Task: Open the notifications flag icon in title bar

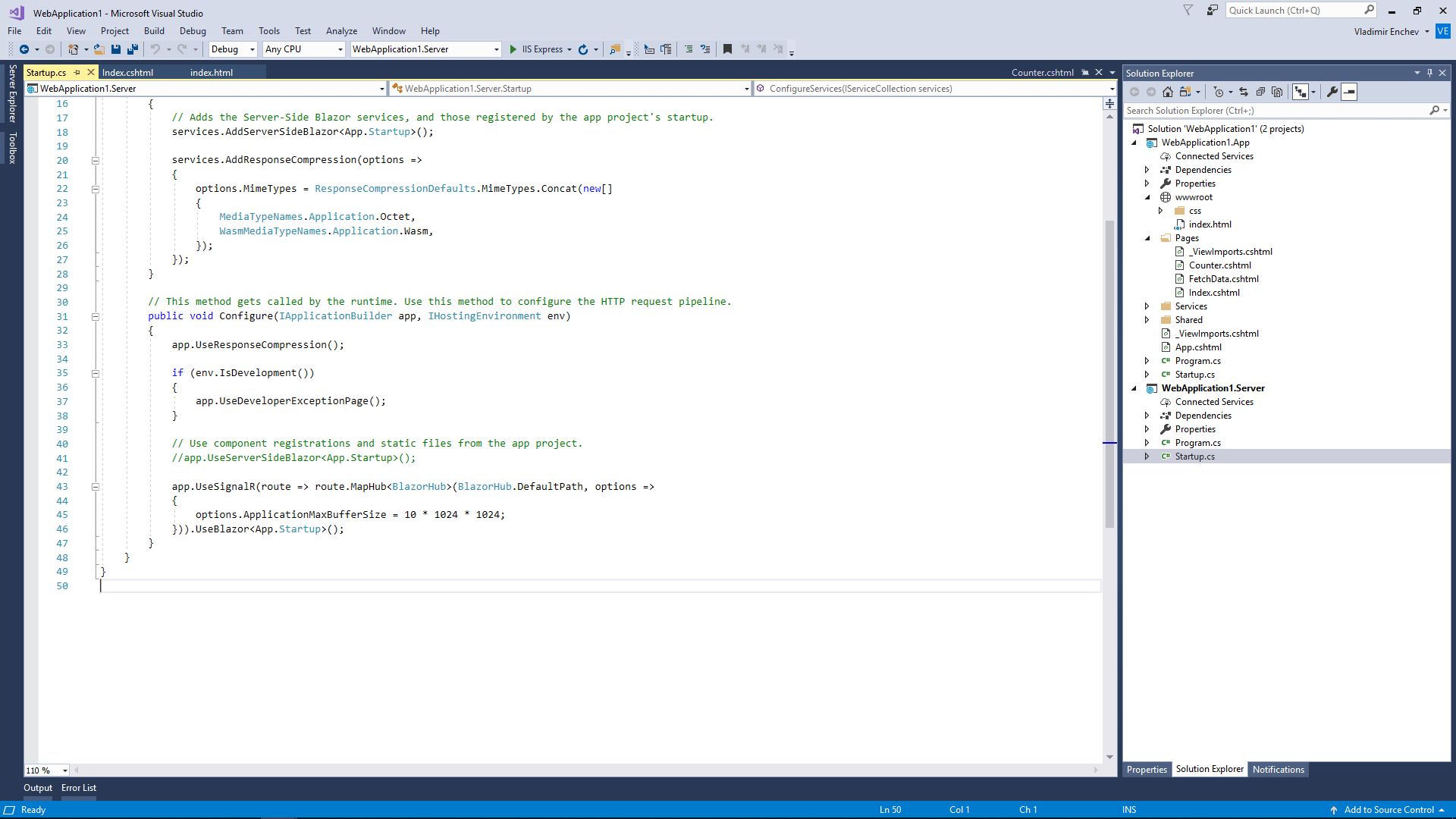Action: pyautogui.click(x=1188, y=10)
